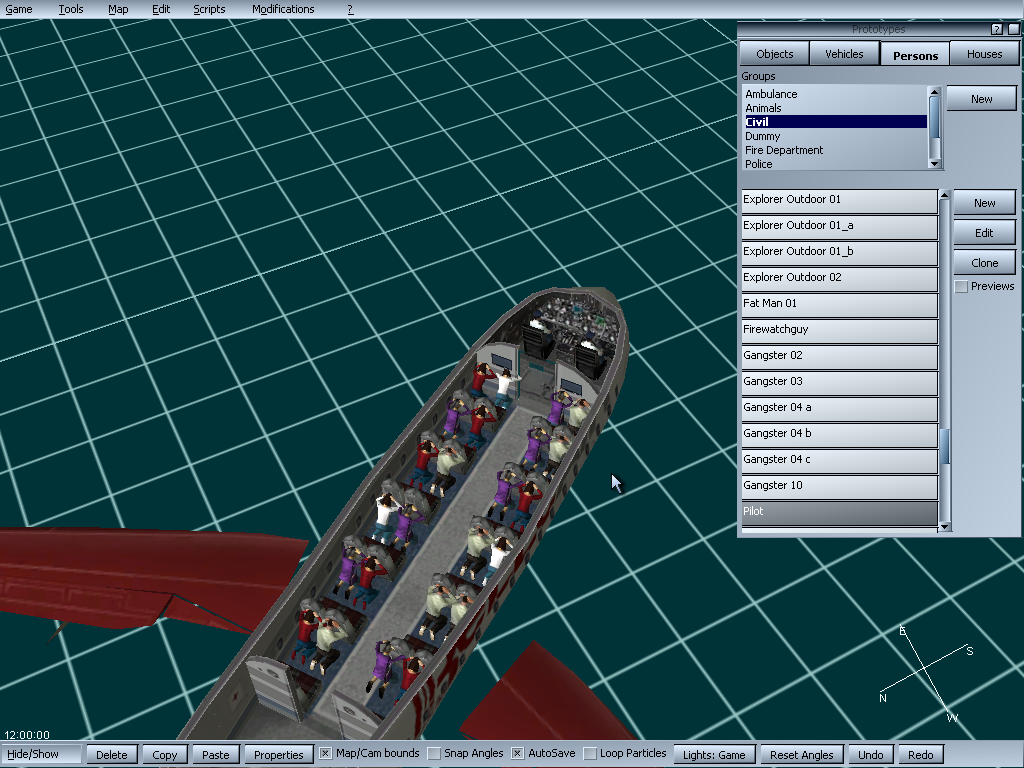
Task: Click the Redo button
Action: click(x=920, y=755)
